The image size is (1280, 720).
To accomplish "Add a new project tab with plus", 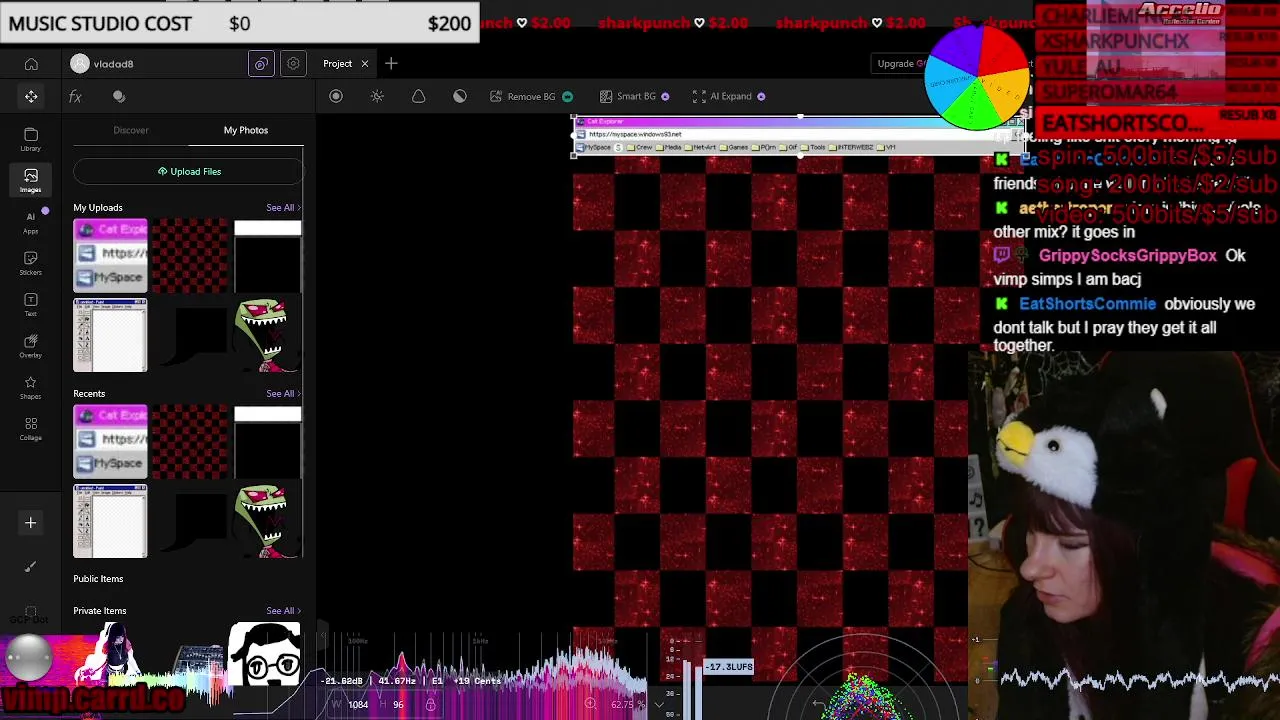I will point(391,64).
